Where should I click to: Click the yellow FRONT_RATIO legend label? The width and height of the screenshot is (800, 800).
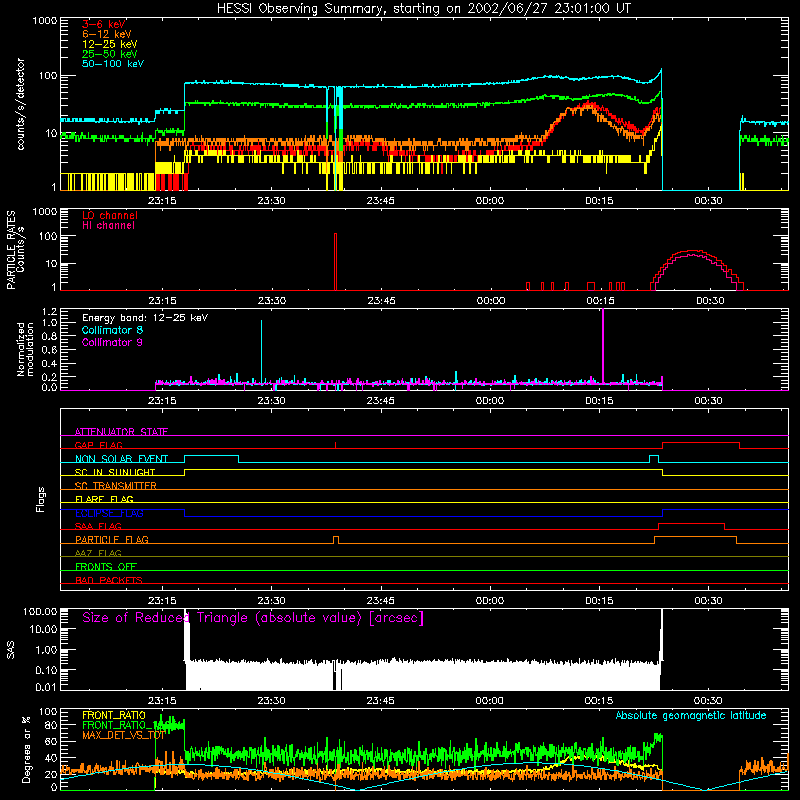point(114,715)
